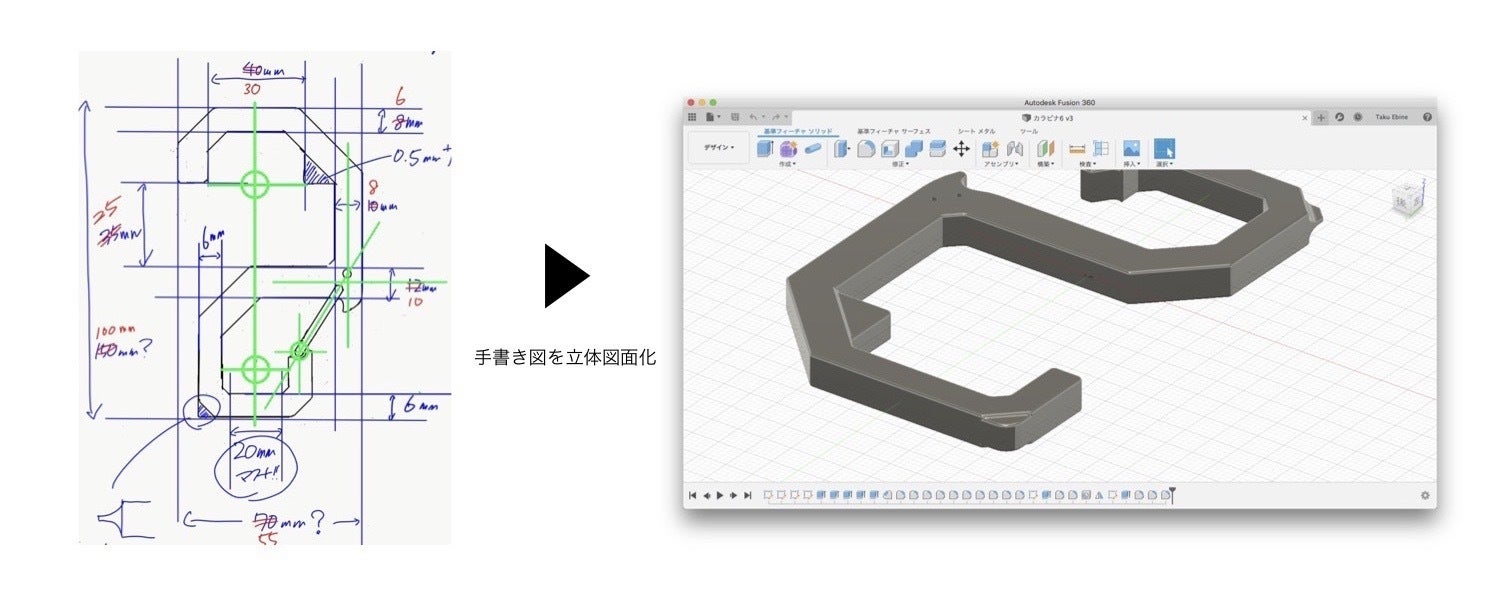Add a new design tab with plus button

pyautogui.click(x=1321, y=117)
